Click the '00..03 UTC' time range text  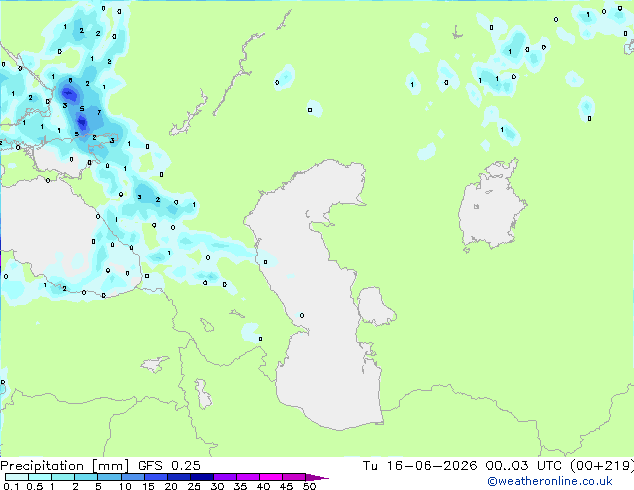pos(523,466)
